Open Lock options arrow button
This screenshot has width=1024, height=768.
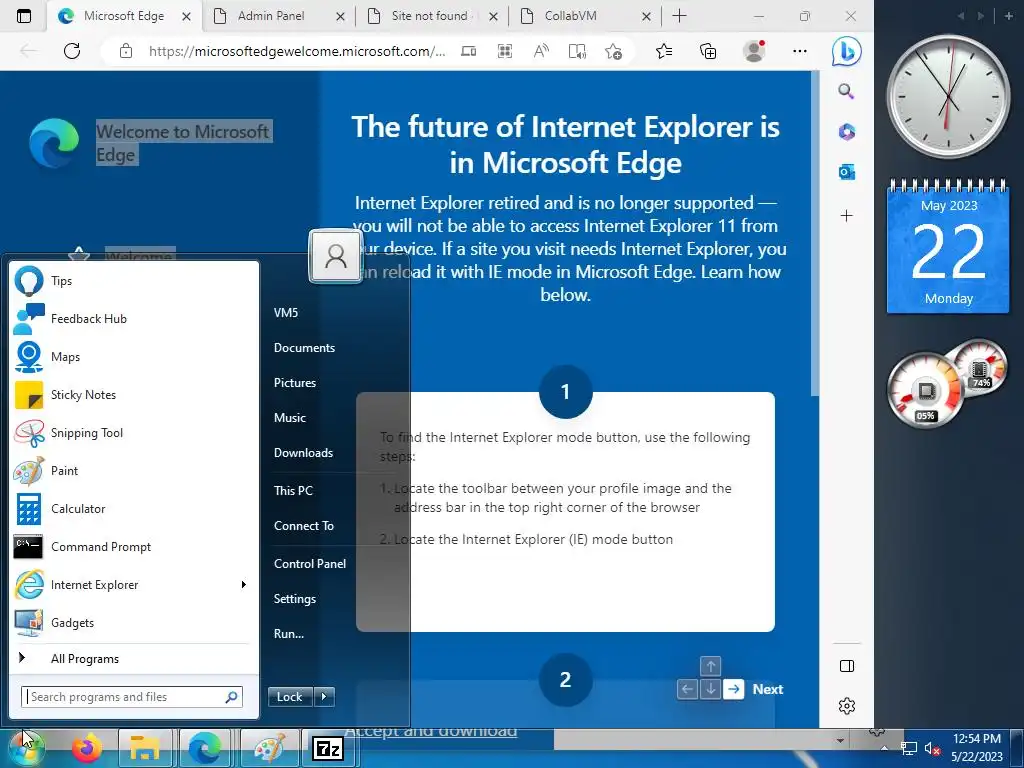(324, 697)
